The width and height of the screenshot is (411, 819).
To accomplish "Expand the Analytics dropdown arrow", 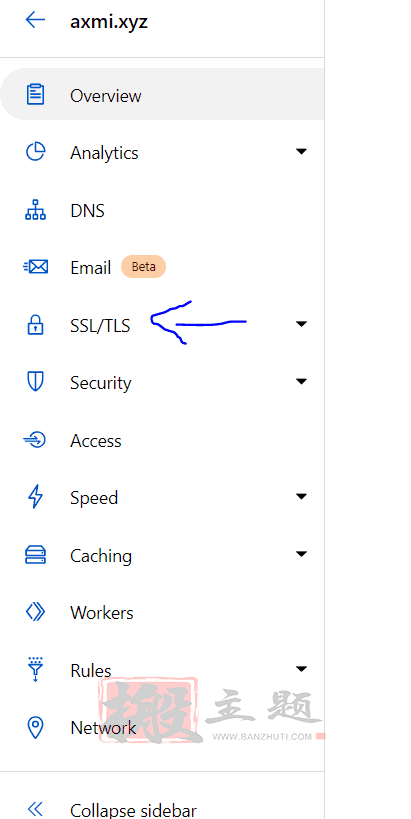I will (x=301, y=151).
